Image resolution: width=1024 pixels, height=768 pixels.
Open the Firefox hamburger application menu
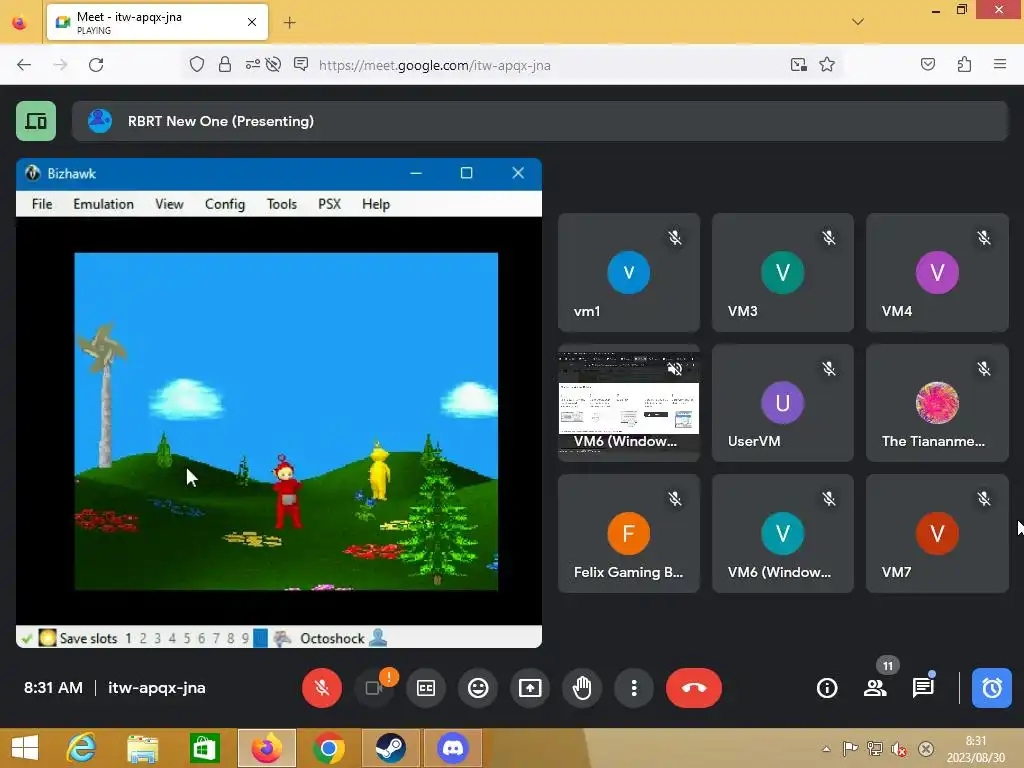coord(1000,64)
